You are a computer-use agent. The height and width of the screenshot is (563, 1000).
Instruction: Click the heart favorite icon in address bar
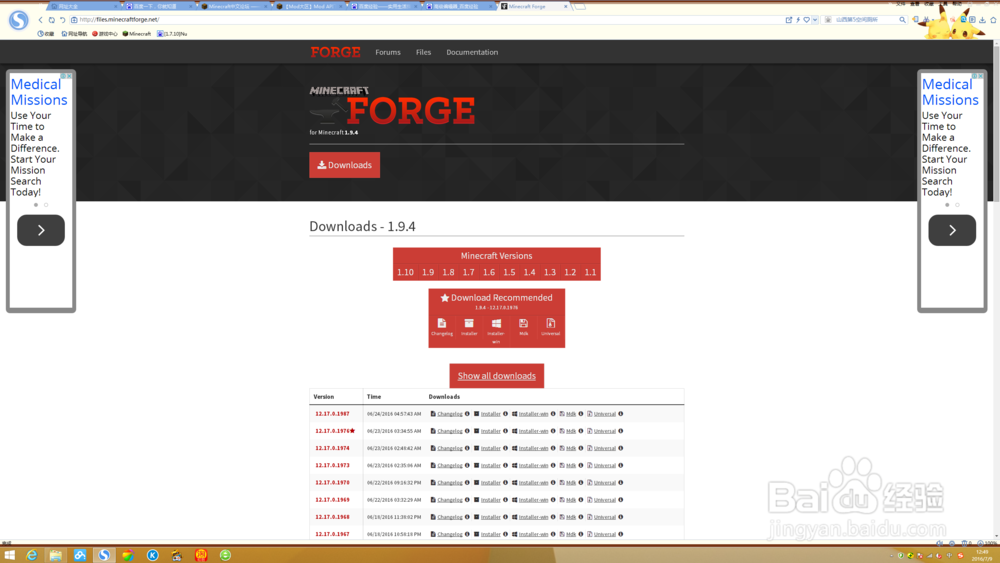click(806, 20)
